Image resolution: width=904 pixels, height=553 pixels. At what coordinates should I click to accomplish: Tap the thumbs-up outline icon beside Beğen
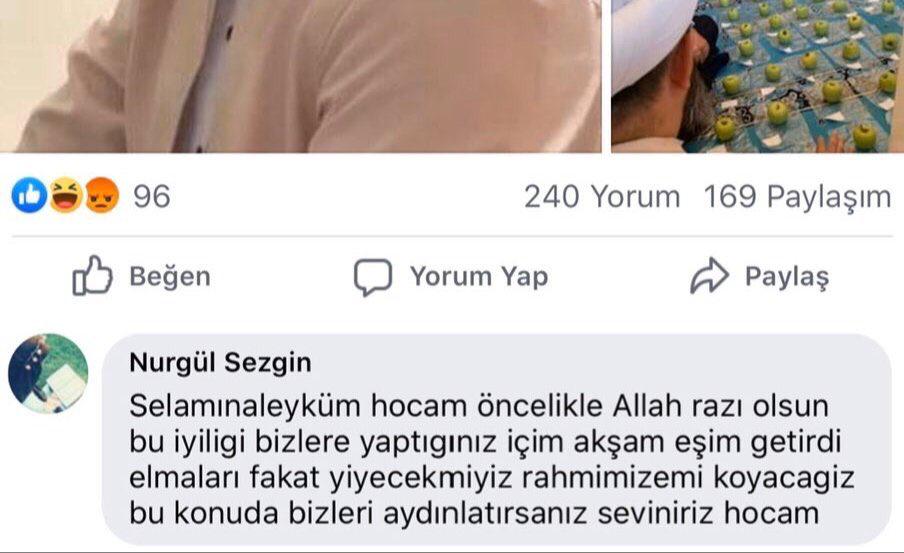click(x=92, y=276)
